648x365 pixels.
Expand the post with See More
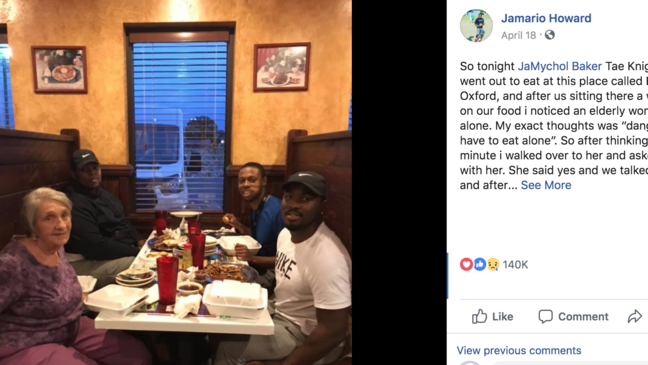pos(546,185)
